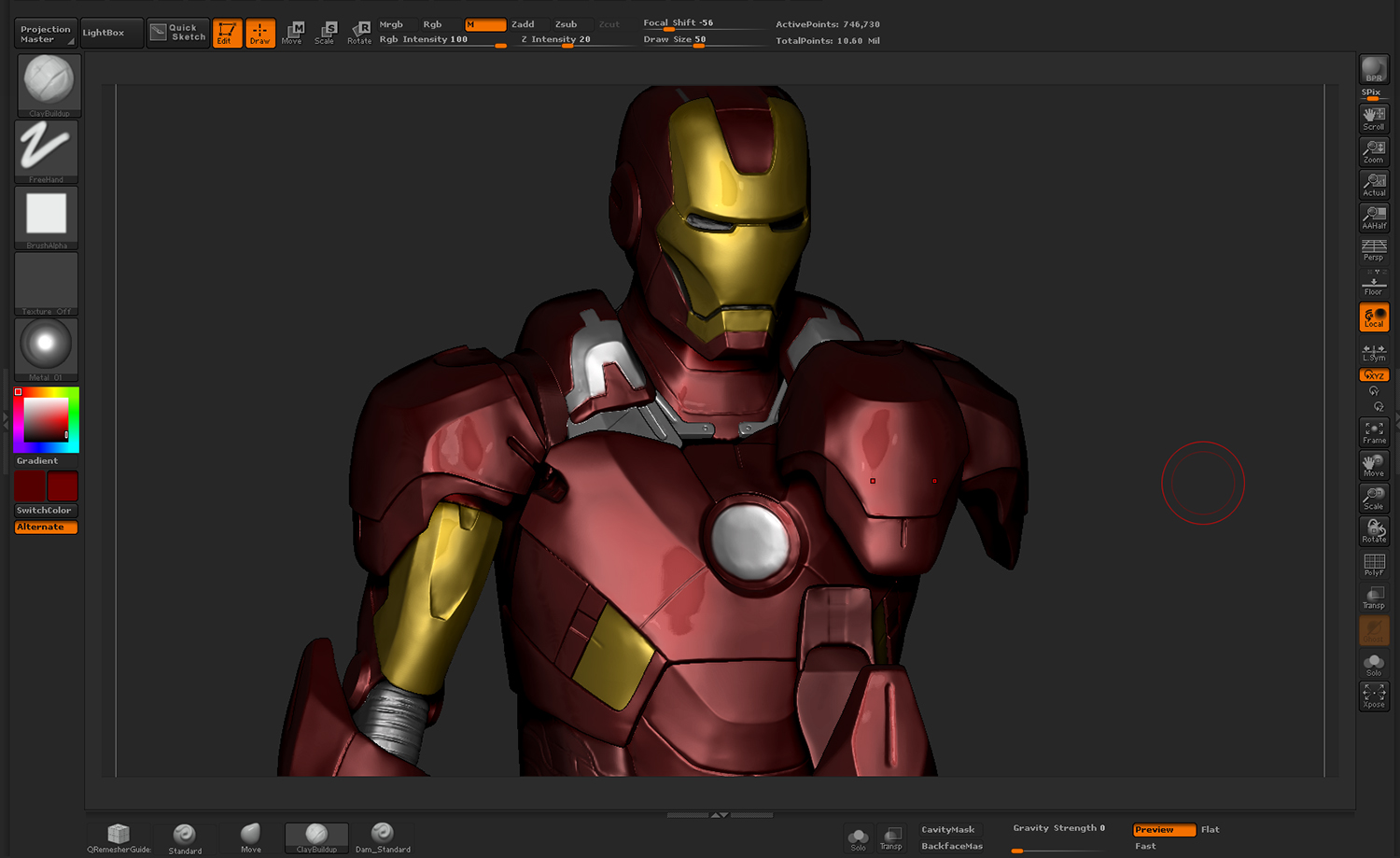1400x858 pixels.
Task: Select the Scroll canvas tool
Action: (x=1374, y=119)
